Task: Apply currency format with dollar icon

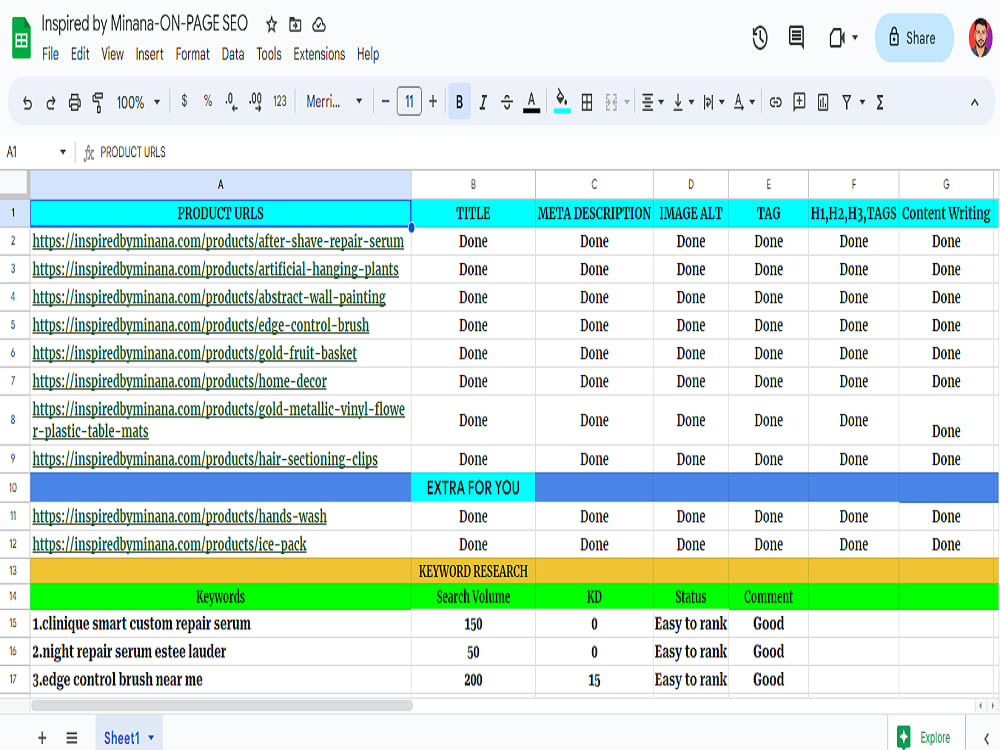Action: pyautogui.click(x=184, y=101)
